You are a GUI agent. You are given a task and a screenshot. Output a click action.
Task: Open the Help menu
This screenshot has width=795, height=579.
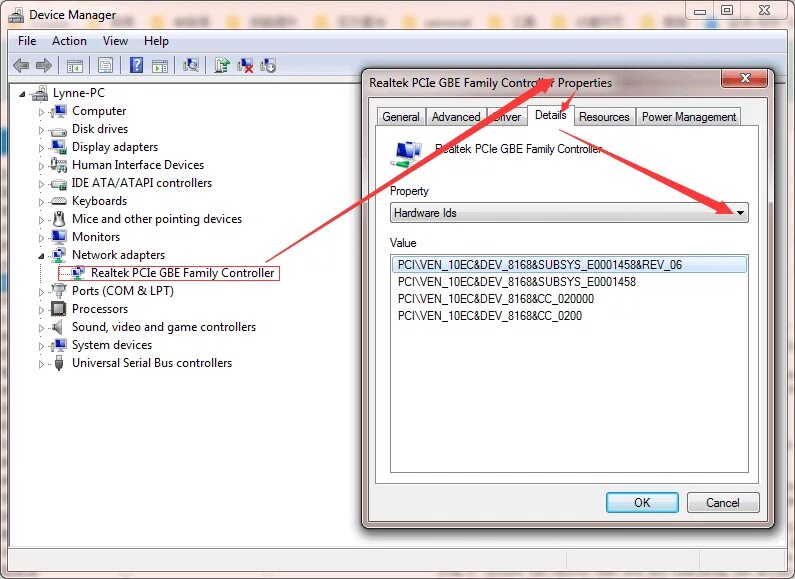tap(156, 41)
